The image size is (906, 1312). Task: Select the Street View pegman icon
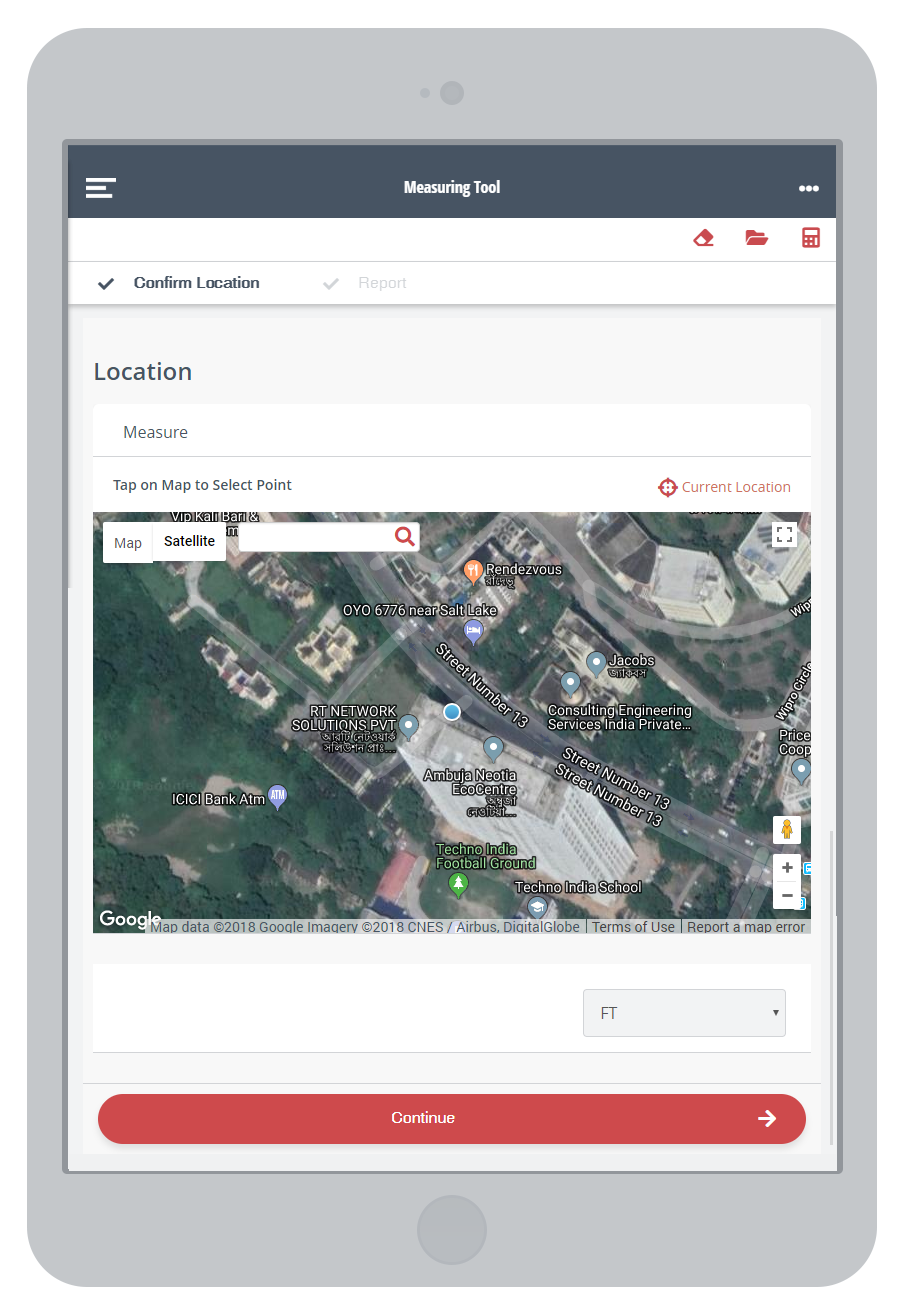pos(787,830)
